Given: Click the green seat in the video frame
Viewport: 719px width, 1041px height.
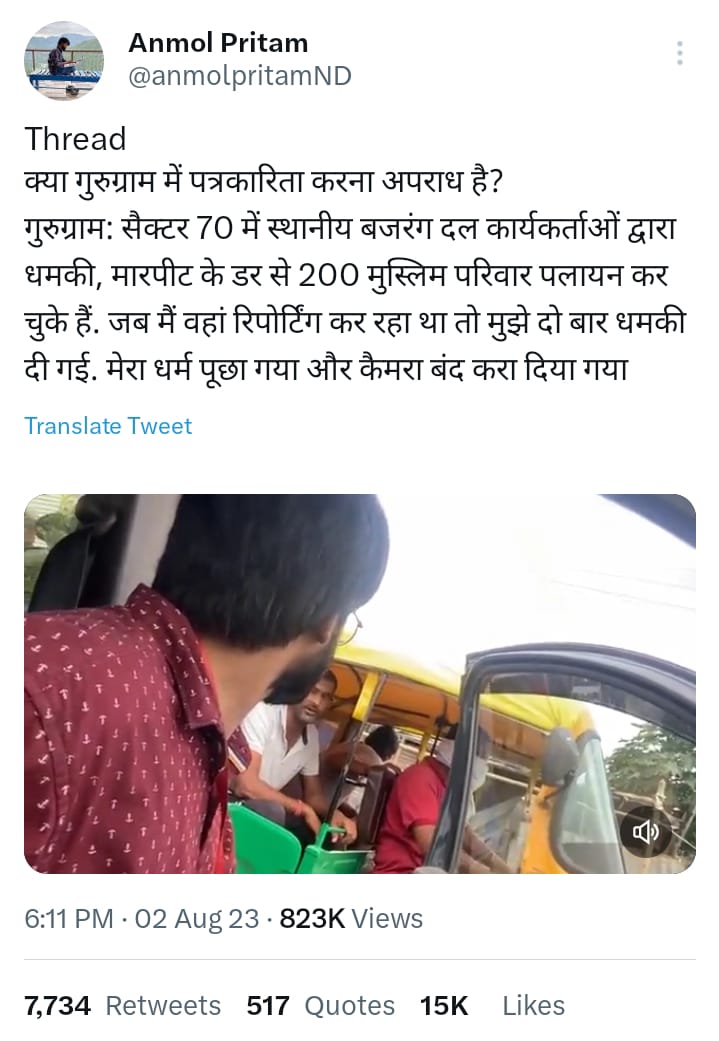Looking at the screenshot, I should pyautogui.click(x=266, y=842).
